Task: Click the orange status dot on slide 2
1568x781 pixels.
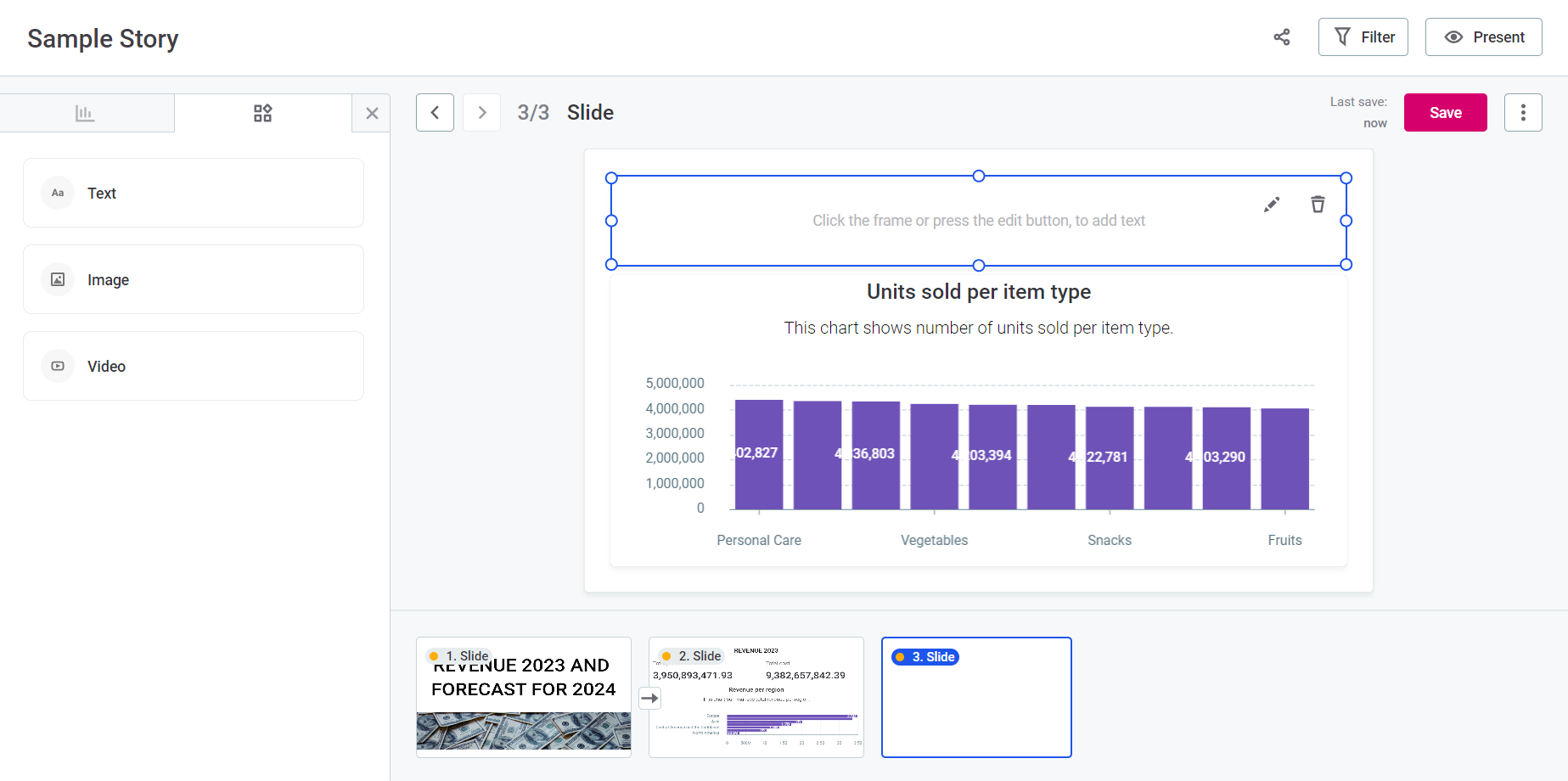Action: coord(667,655)
